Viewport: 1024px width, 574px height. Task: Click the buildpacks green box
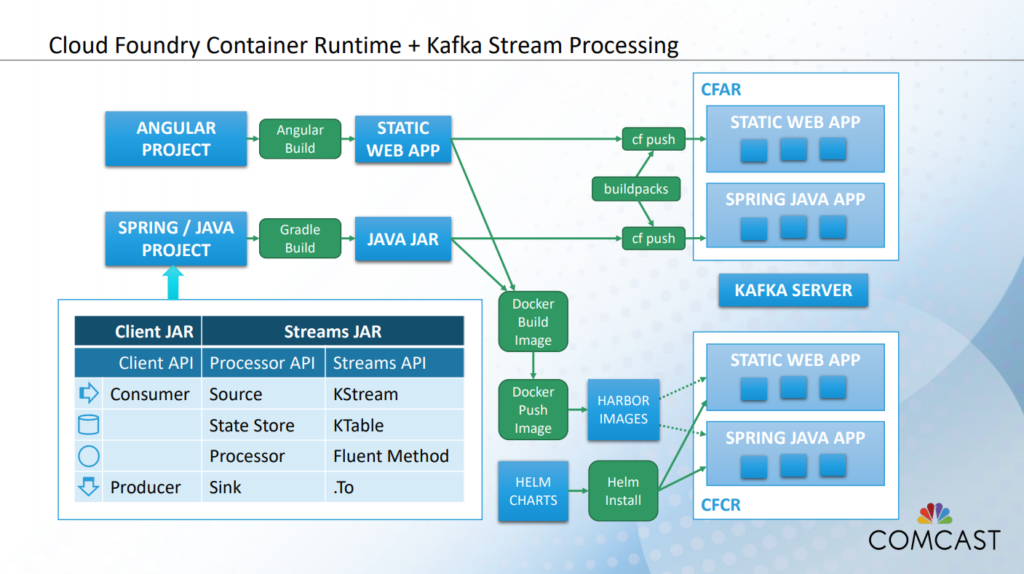click(x=635, y=189)
